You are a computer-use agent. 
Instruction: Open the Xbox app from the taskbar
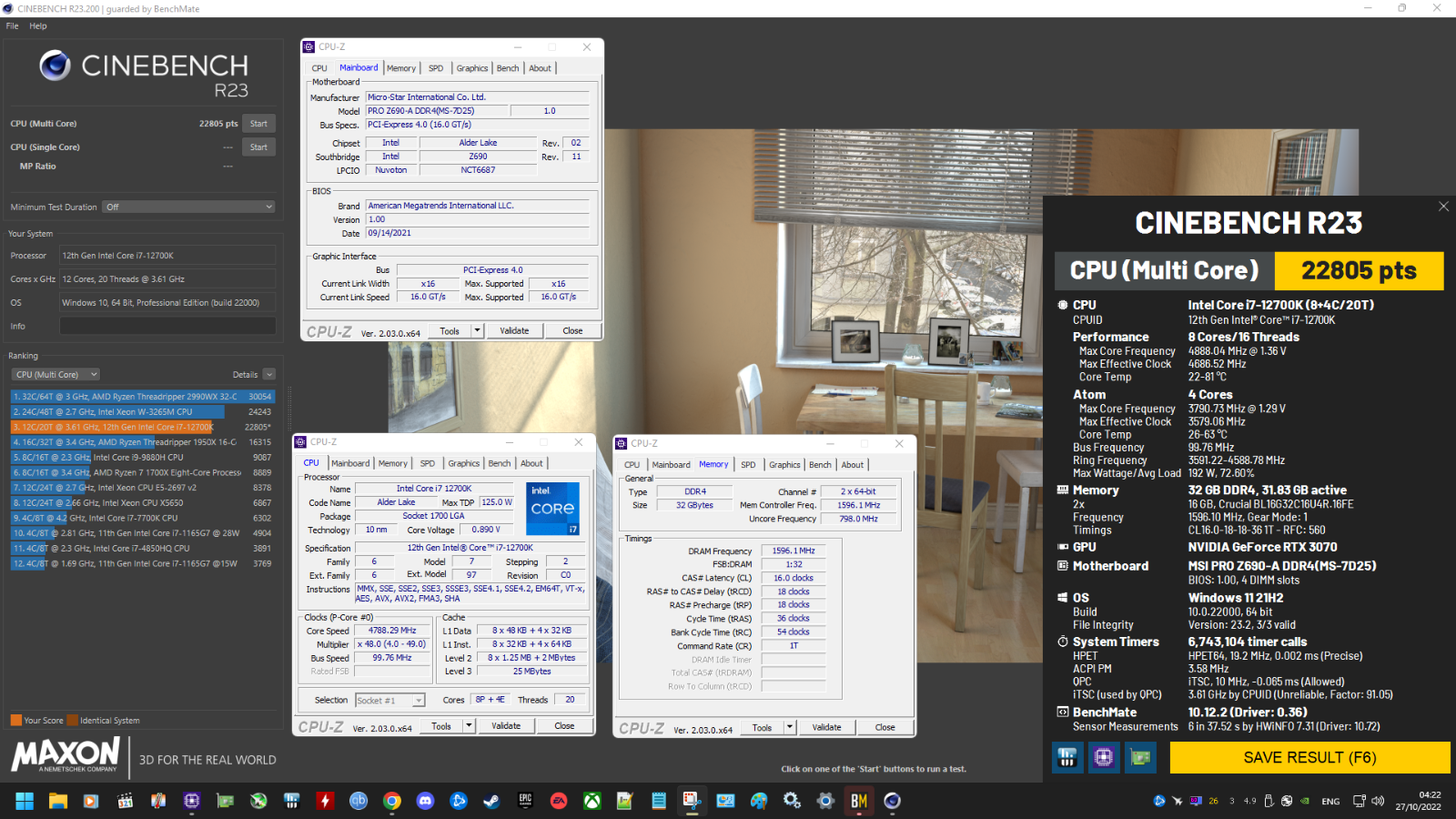591,801
